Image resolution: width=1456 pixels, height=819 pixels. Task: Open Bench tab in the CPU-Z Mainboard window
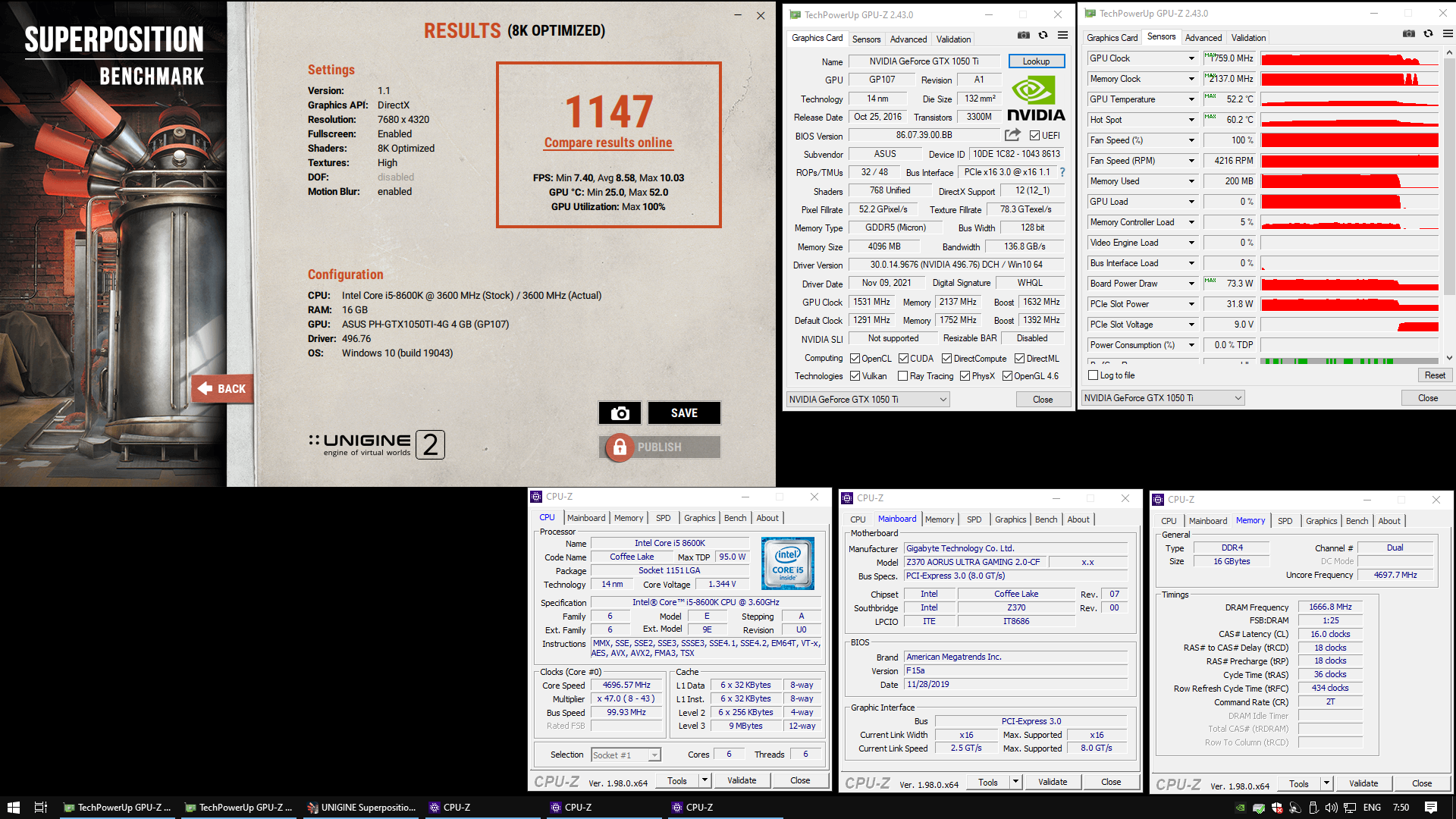[x=1046, y=519]
